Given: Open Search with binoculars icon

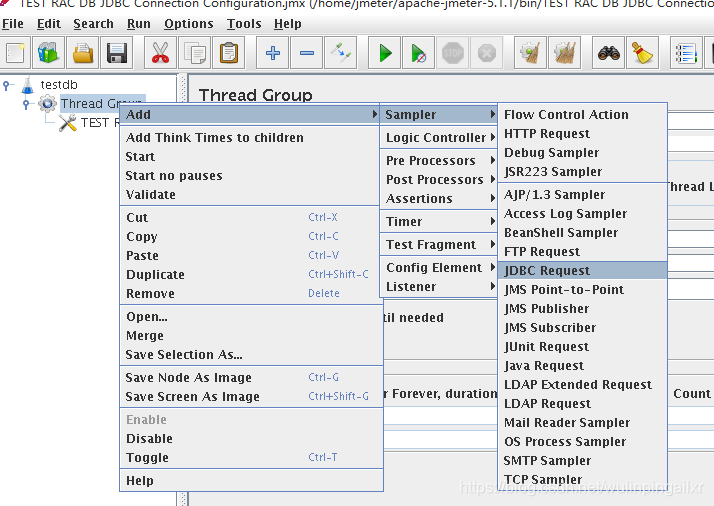Looking at the screenshot, I should pyautogui.click(x=609, y=53).
